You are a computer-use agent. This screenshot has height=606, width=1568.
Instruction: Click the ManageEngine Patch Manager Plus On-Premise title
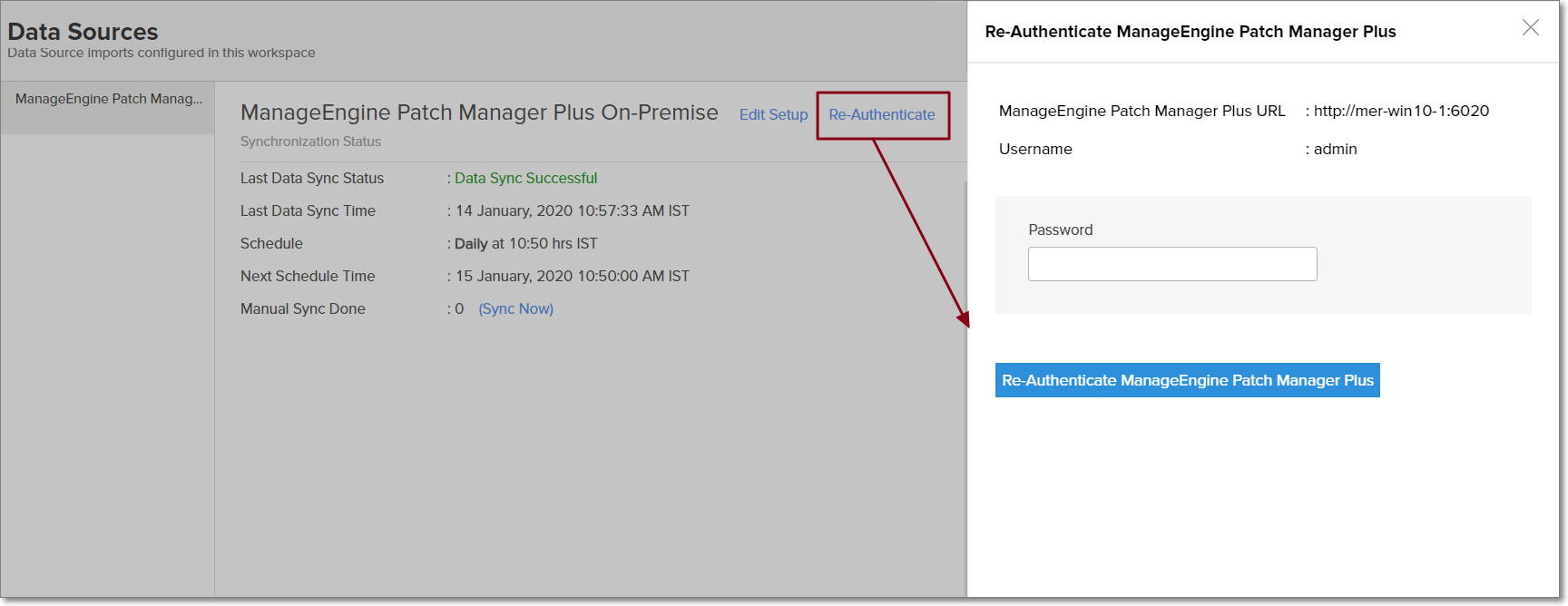[x=479, y=112]
